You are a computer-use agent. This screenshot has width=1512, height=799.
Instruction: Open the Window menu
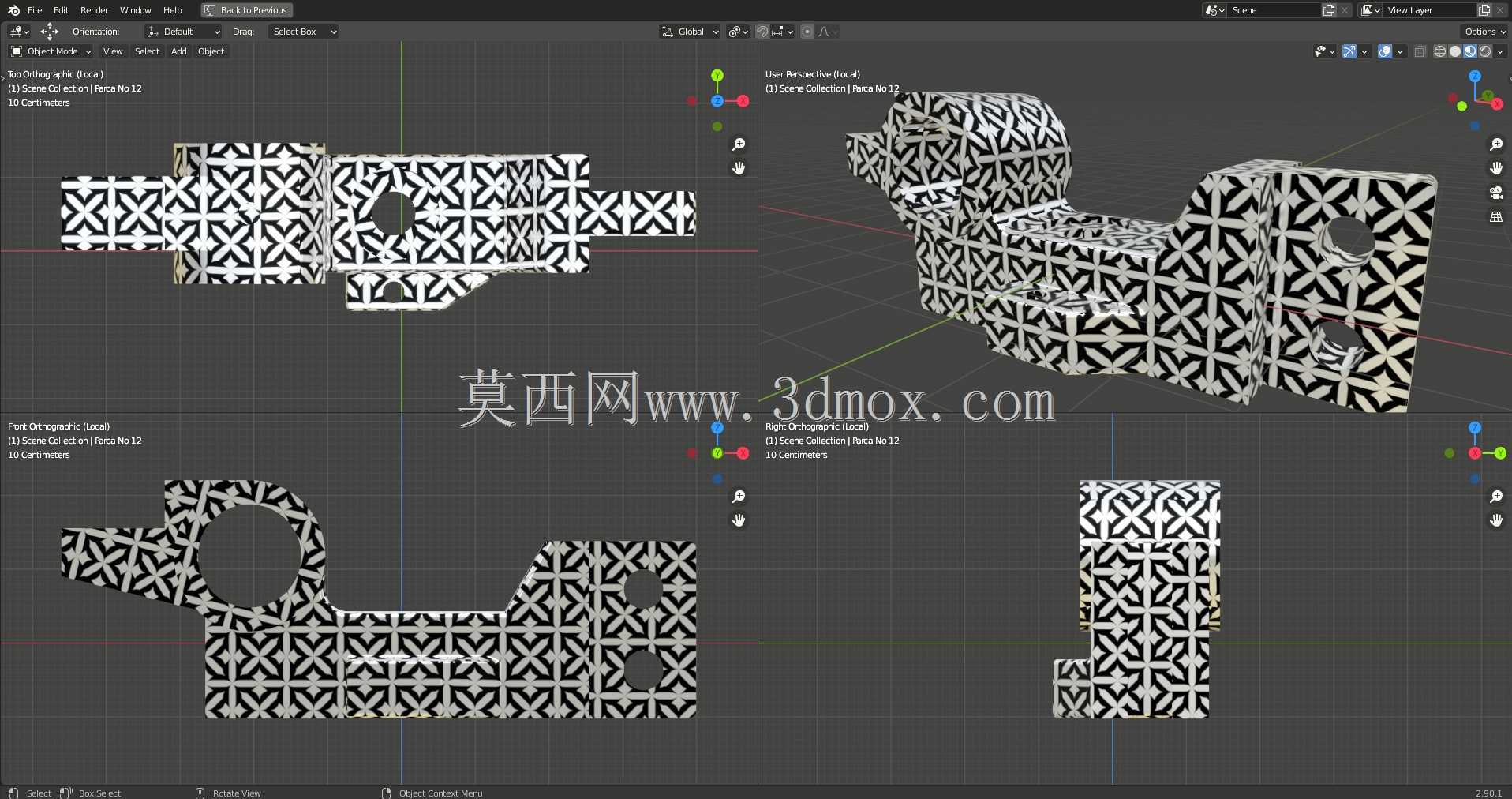(135, 10)
